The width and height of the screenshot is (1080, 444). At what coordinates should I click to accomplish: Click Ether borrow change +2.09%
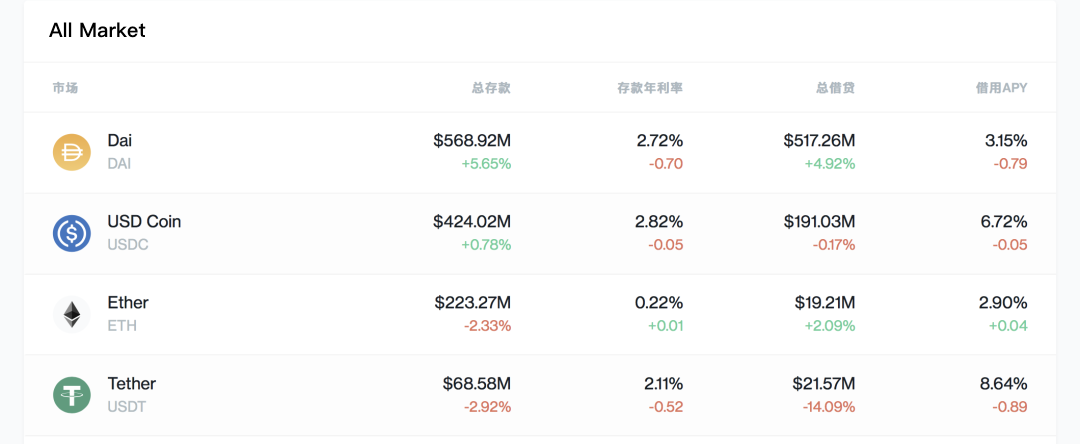pyautogui.click(x=829, y=326)
